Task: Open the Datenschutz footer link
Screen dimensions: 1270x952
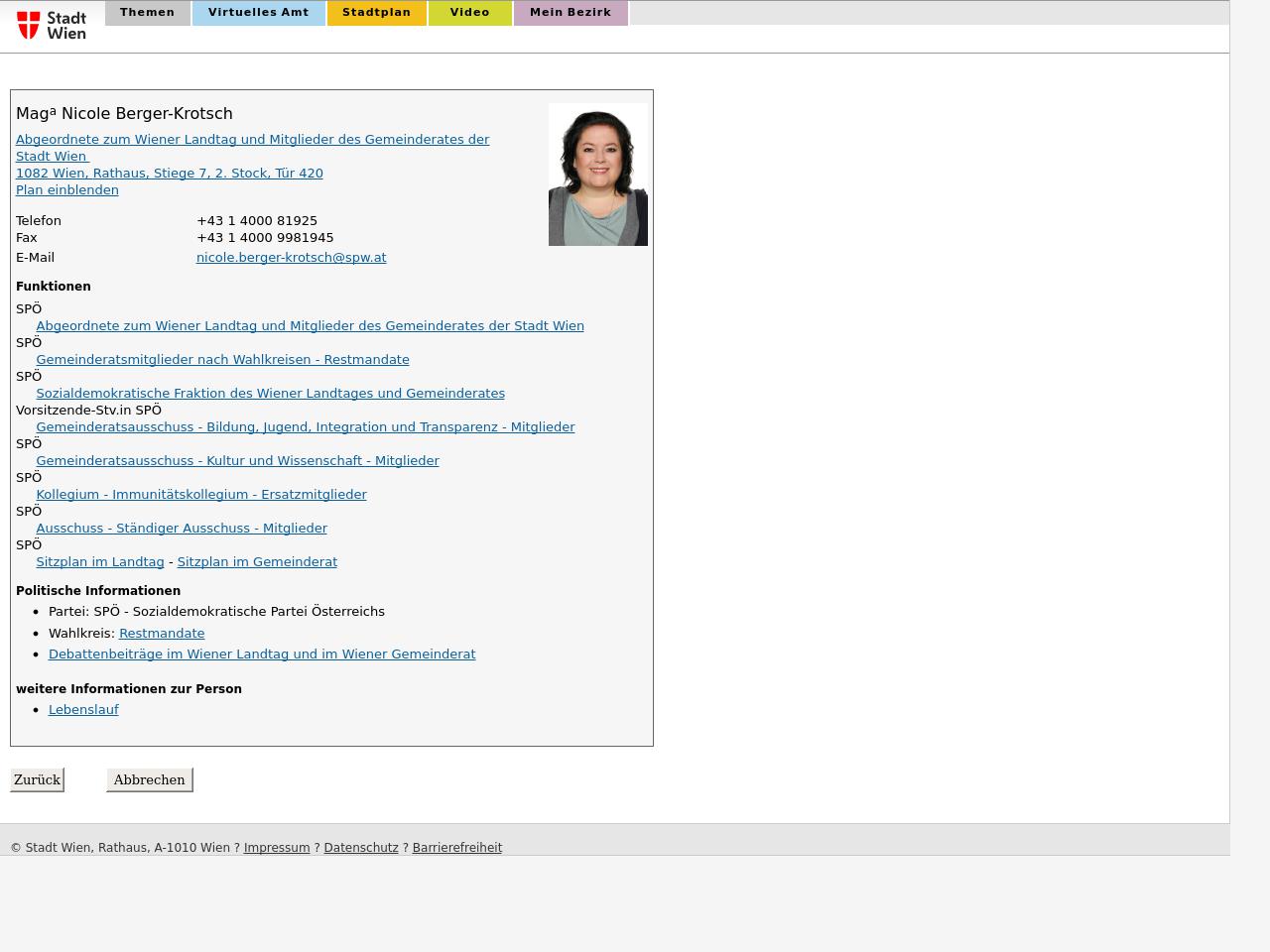Action: [361, 848]
